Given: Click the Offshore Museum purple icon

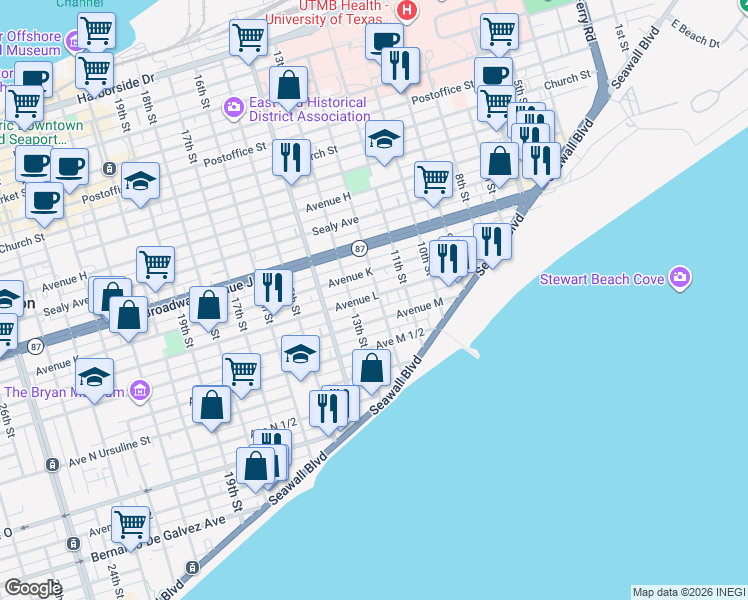Looking at the screenshot, I should (74, 41).
